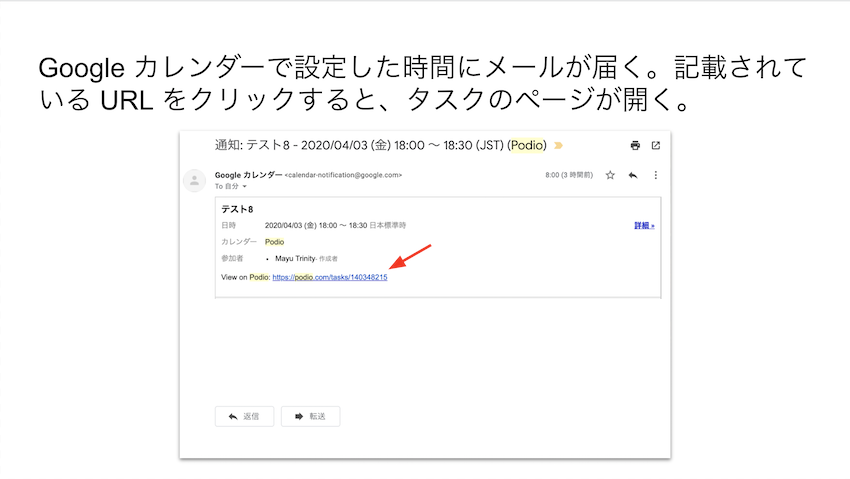This screenshot has width=850, height=479.
Task: Open the 詳細 » link
Action: pos(644,226)
